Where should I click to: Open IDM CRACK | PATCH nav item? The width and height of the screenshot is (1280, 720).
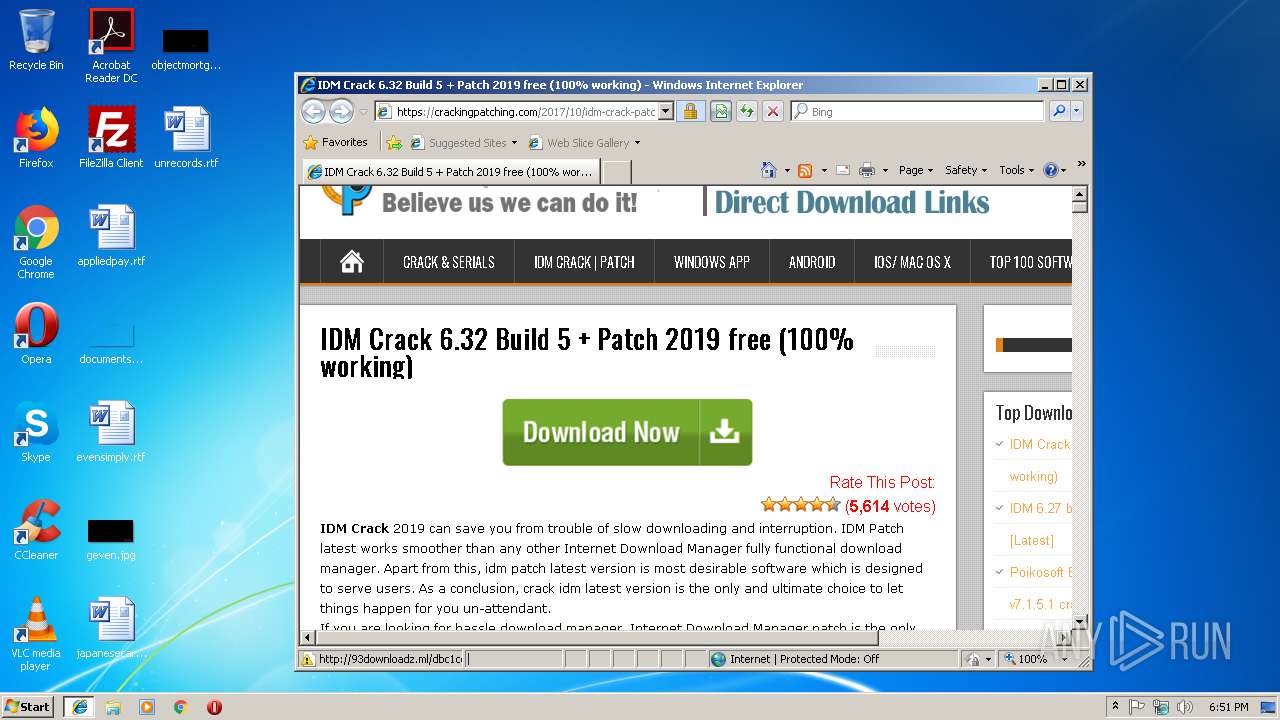(x=584, y=262)
